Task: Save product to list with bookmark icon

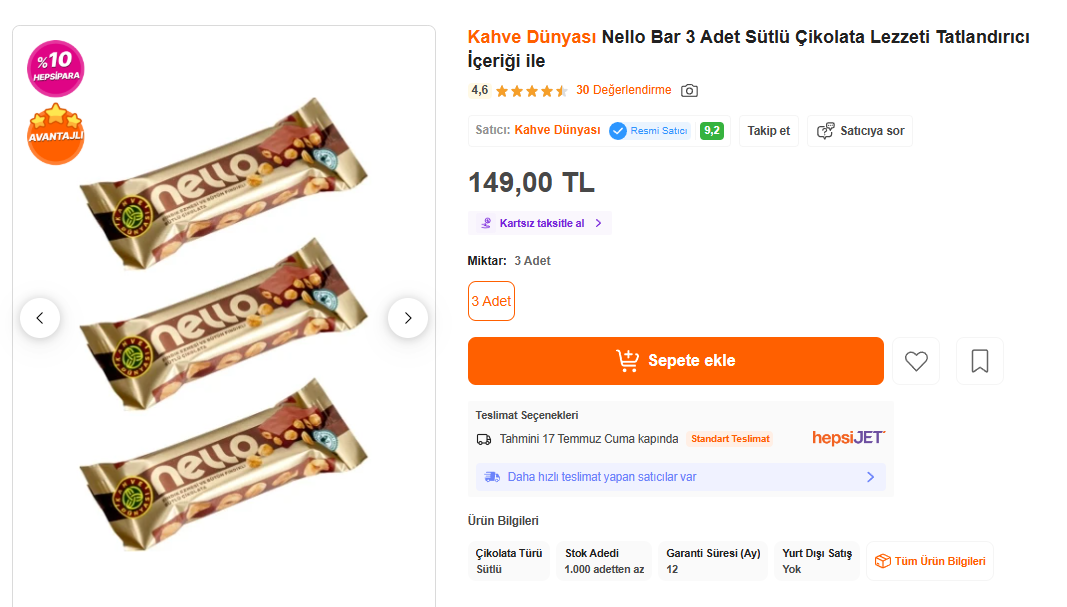Action: pyautogui.click(x=980, y=361)
